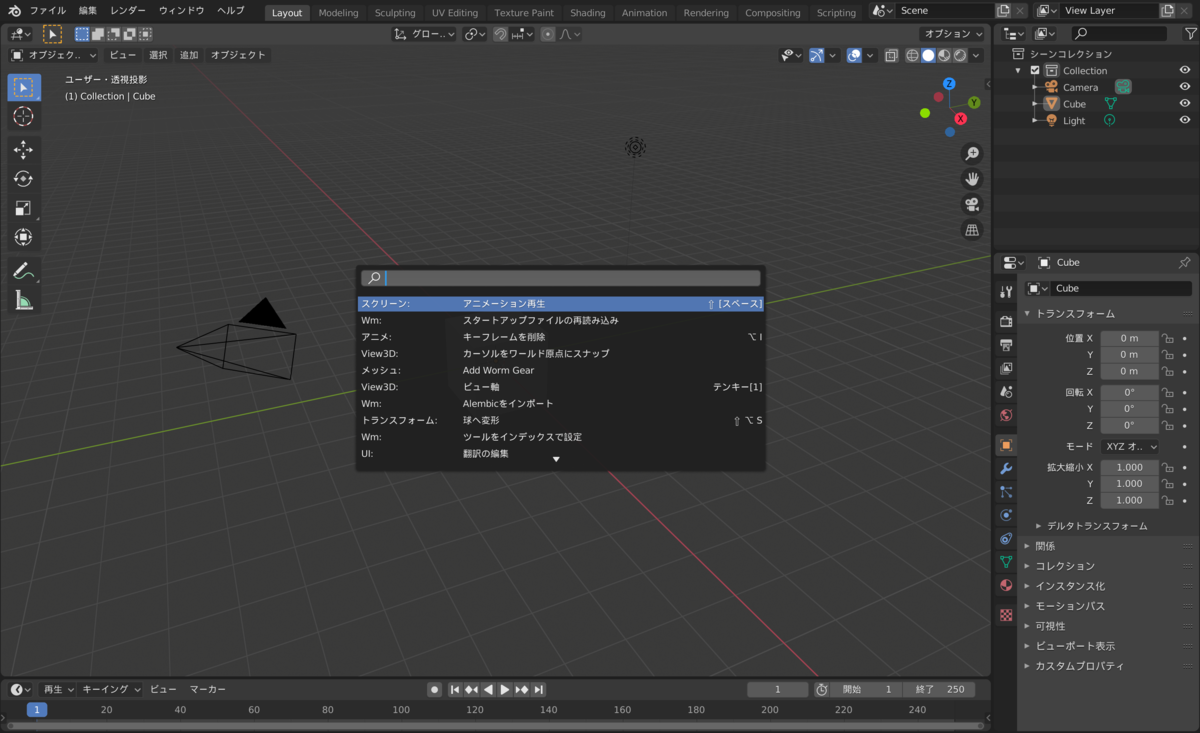Switch to rendered viewport shading
This screenshot has width=1200, height=733.
coord(960,56)
